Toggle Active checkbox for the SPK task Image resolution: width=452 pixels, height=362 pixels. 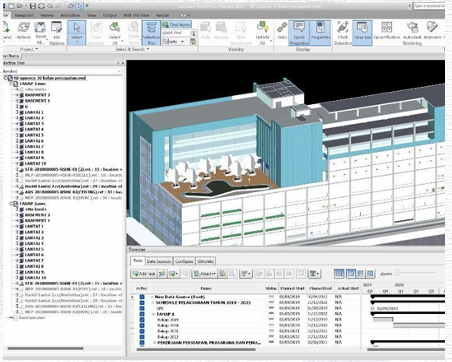pos(142,308)
